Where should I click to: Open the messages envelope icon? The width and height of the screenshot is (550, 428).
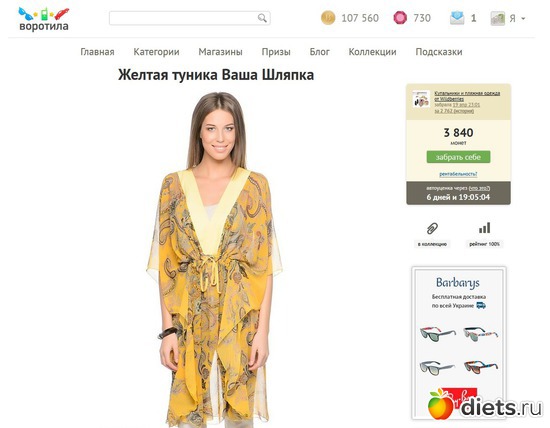(x=457, y=18)
